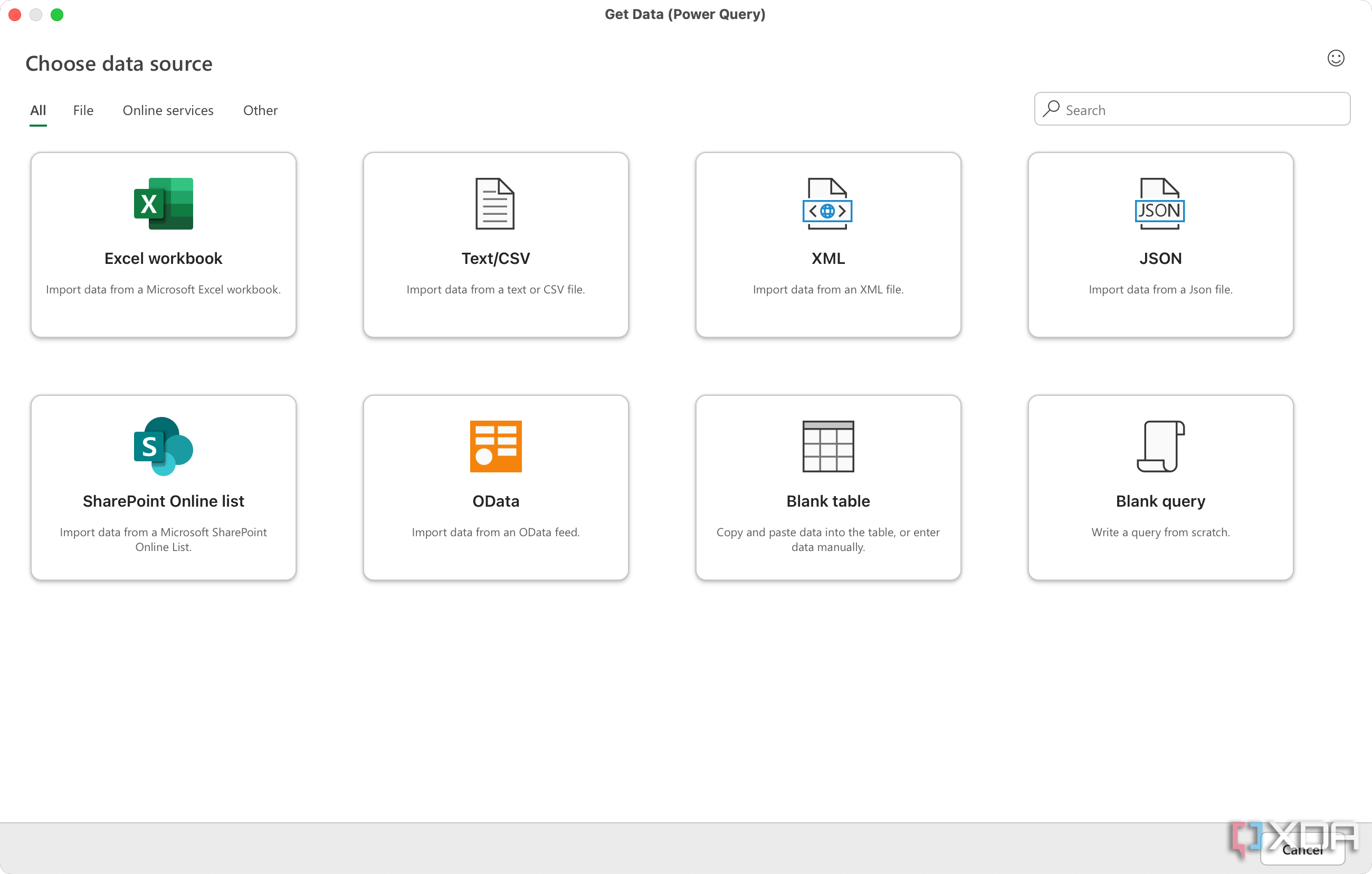
Task: Click the SharePoint Online list icon
Action: coord(164,446)
